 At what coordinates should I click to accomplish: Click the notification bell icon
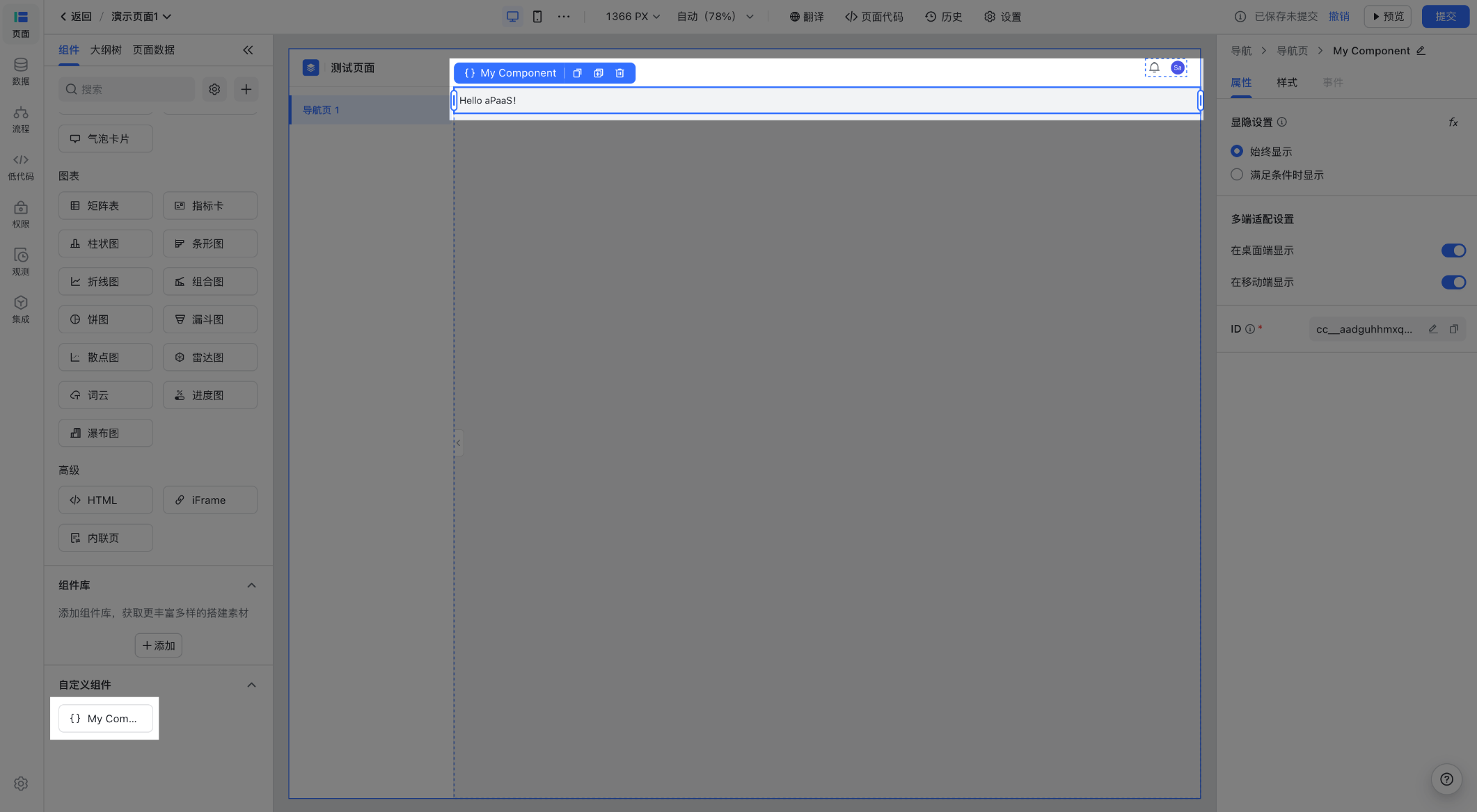point(1154,67)
